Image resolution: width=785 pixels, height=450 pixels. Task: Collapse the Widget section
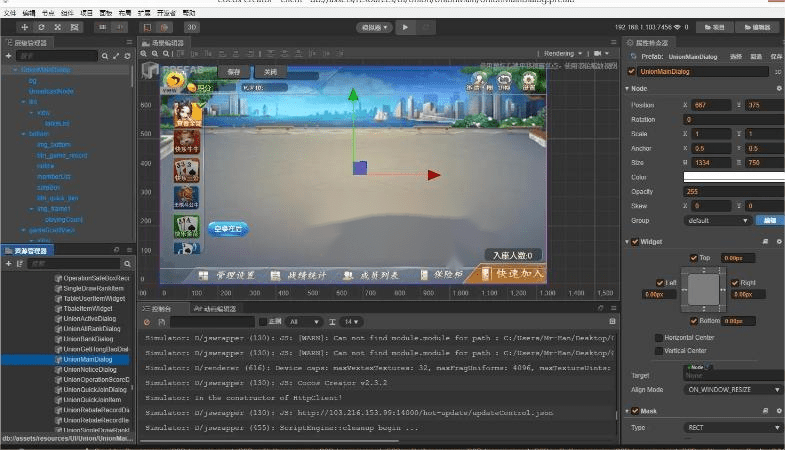(627, 242)
